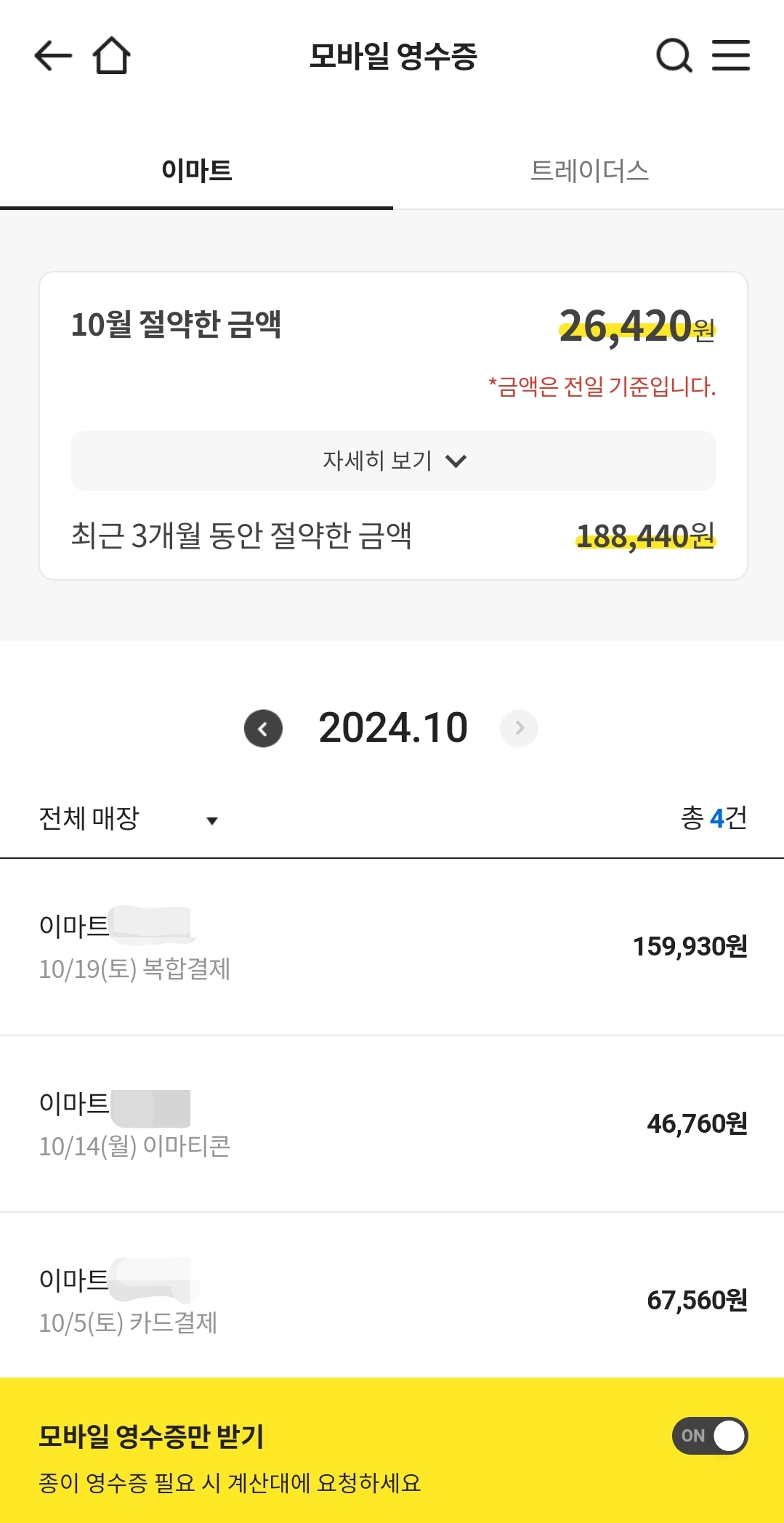Switch to the 이마트 tab
Viewport: 784px width, 1523px height.
pyautogui.click(x=196, y=171)
